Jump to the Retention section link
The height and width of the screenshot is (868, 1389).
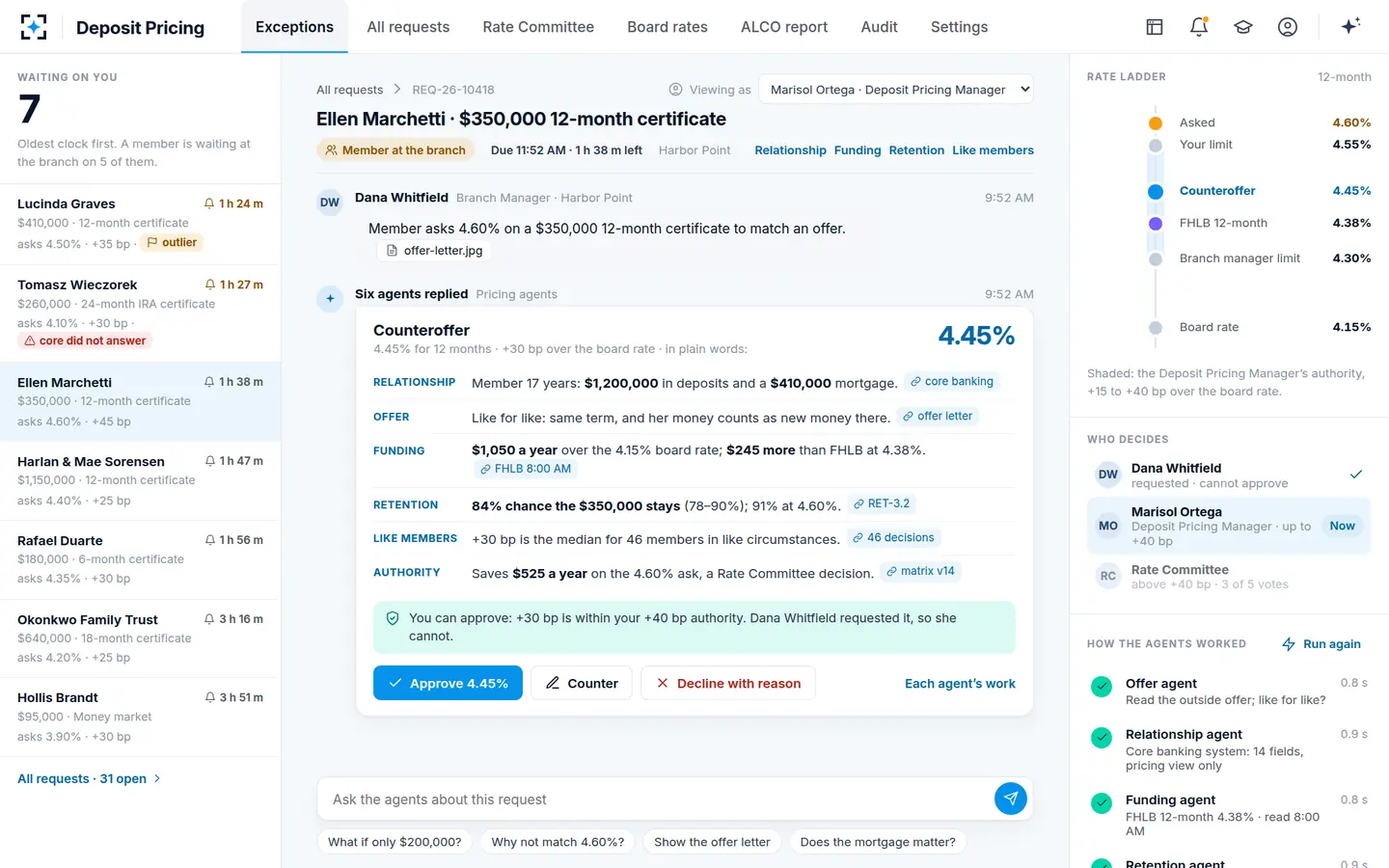916,150
